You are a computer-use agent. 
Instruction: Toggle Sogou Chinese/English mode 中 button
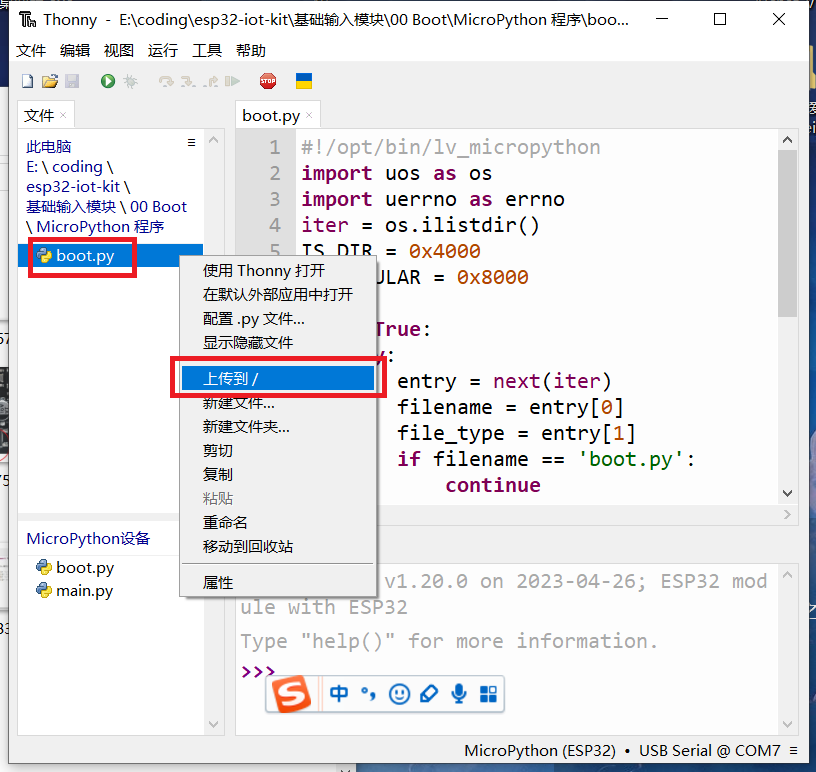(339, 694)
